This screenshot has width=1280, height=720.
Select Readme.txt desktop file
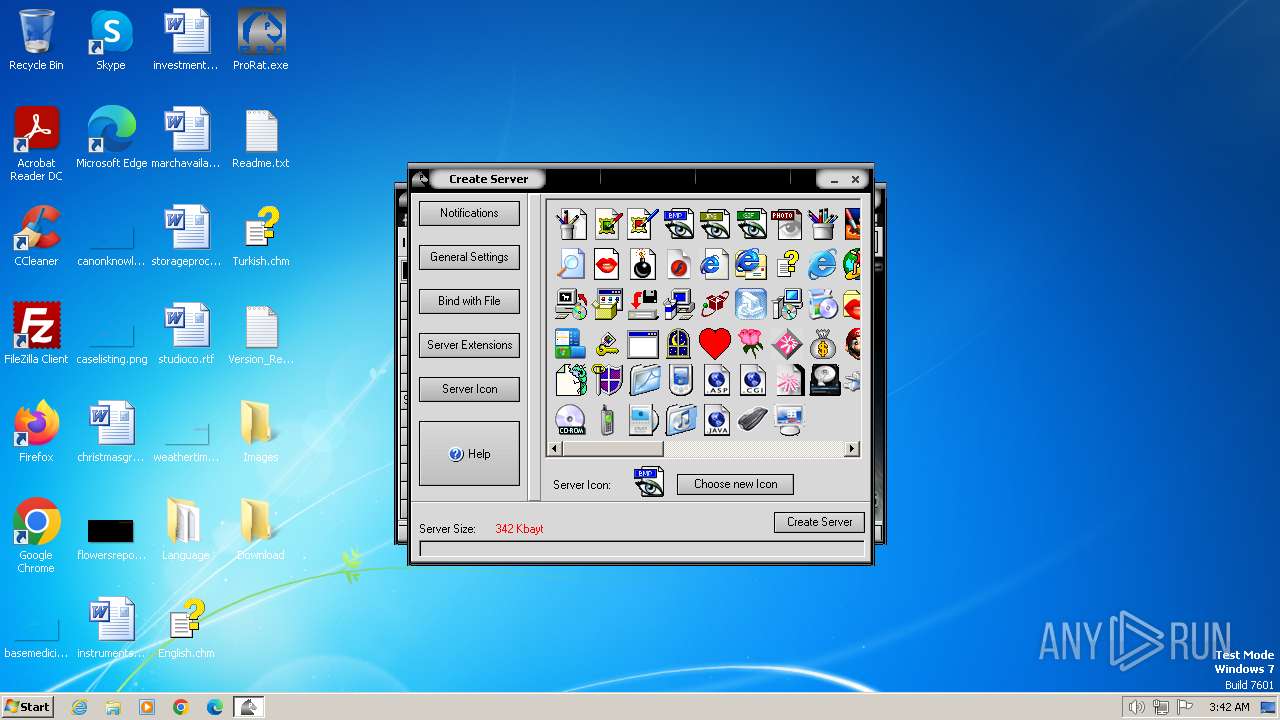(261, 140)
